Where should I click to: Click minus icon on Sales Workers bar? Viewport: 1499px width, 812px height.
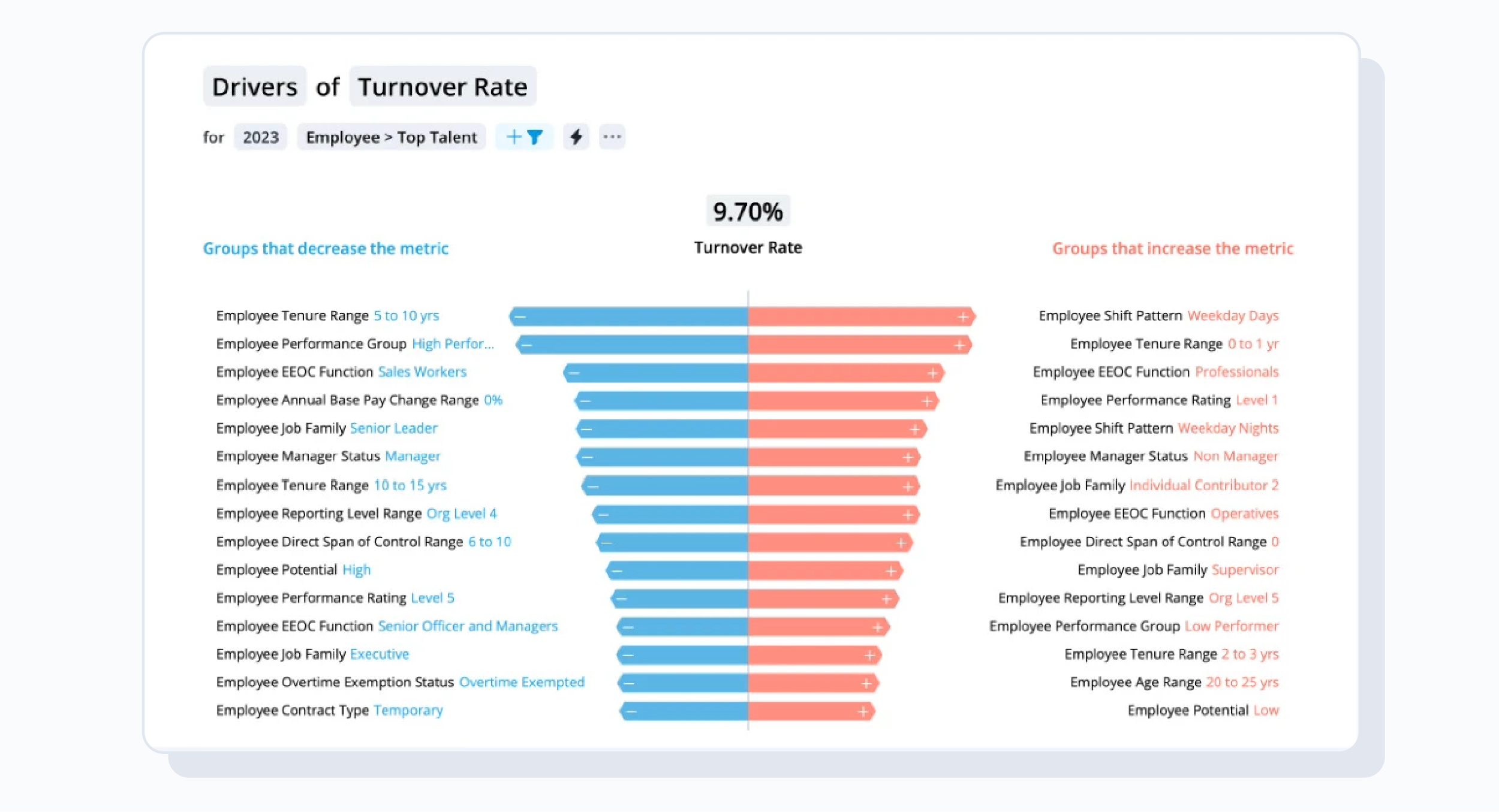tap(574, 373)
